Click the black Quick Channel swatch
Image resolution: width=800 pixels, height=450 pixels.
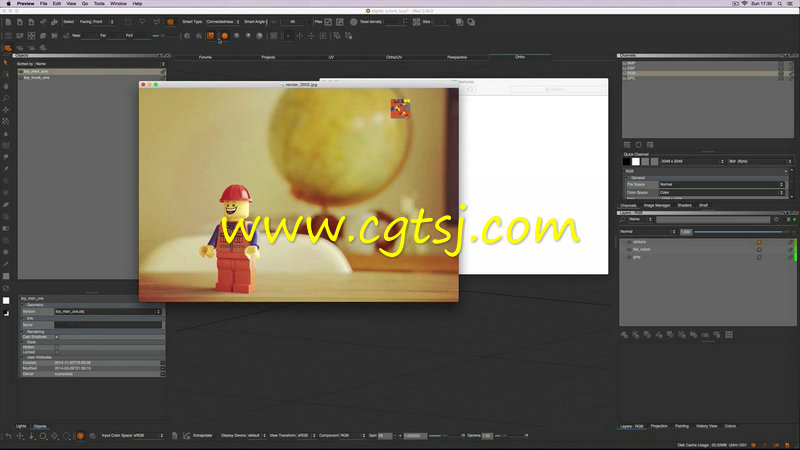click(x=627, y=162)
